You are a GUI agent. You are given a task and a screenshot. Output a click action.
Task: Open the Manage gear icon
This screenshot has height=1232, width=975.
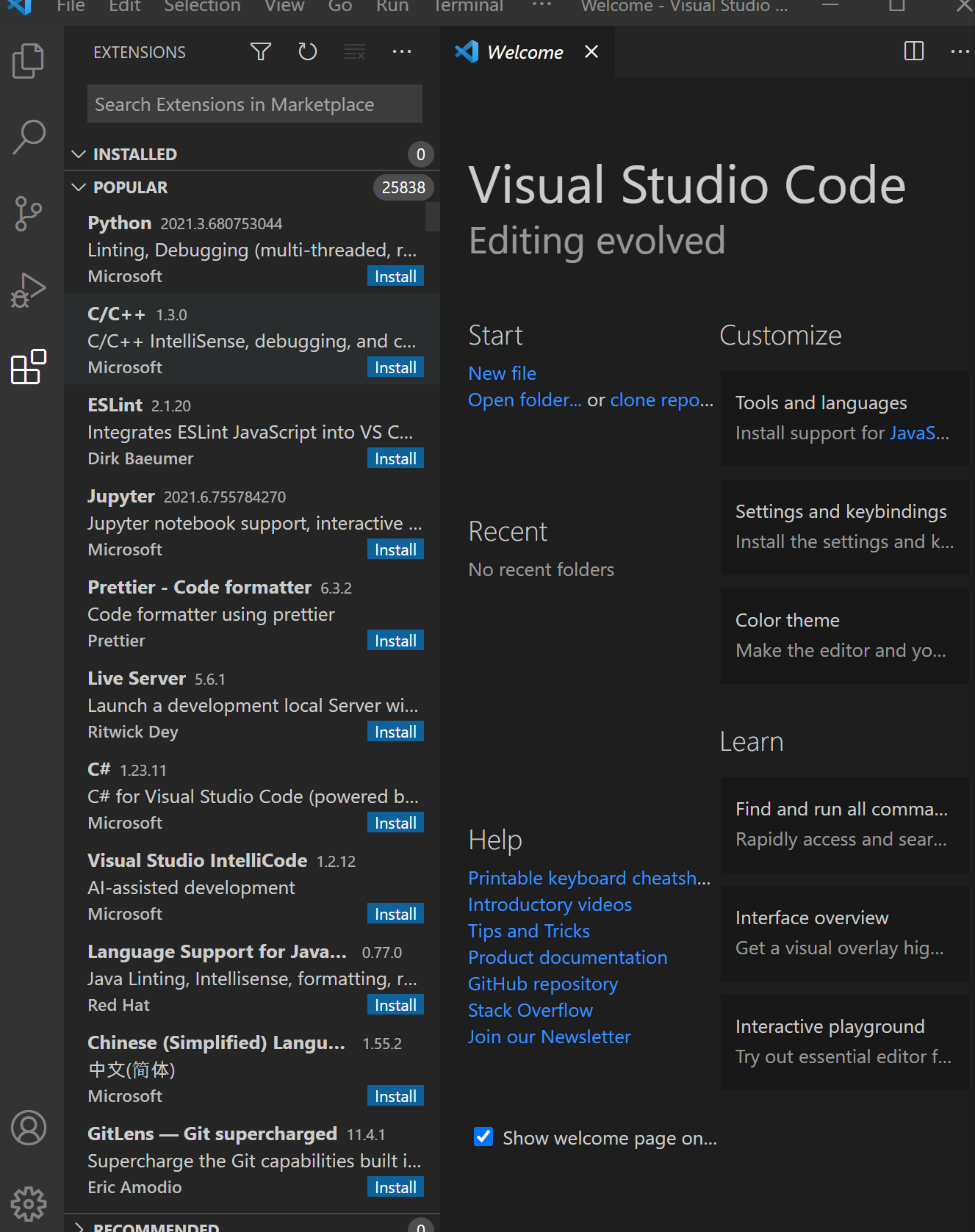point(29,1204)
